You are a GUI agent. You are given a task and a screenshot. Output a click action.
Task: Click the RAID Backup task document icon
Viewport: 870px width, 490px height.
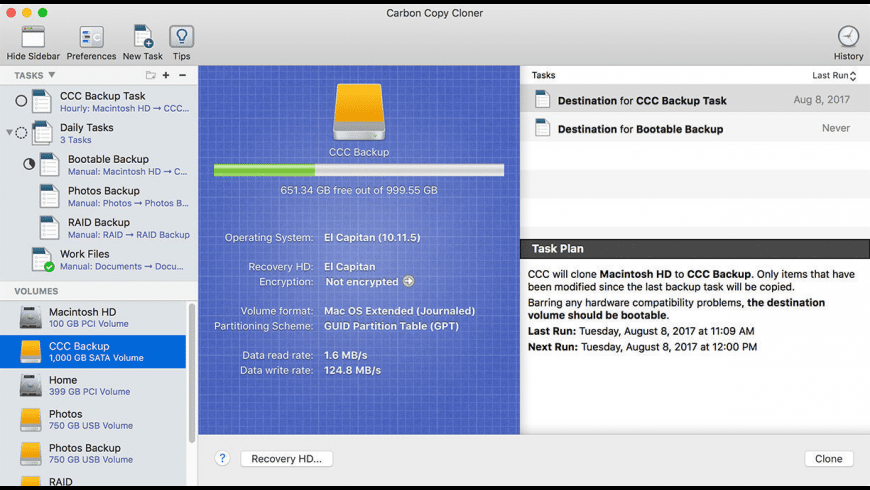49,228
